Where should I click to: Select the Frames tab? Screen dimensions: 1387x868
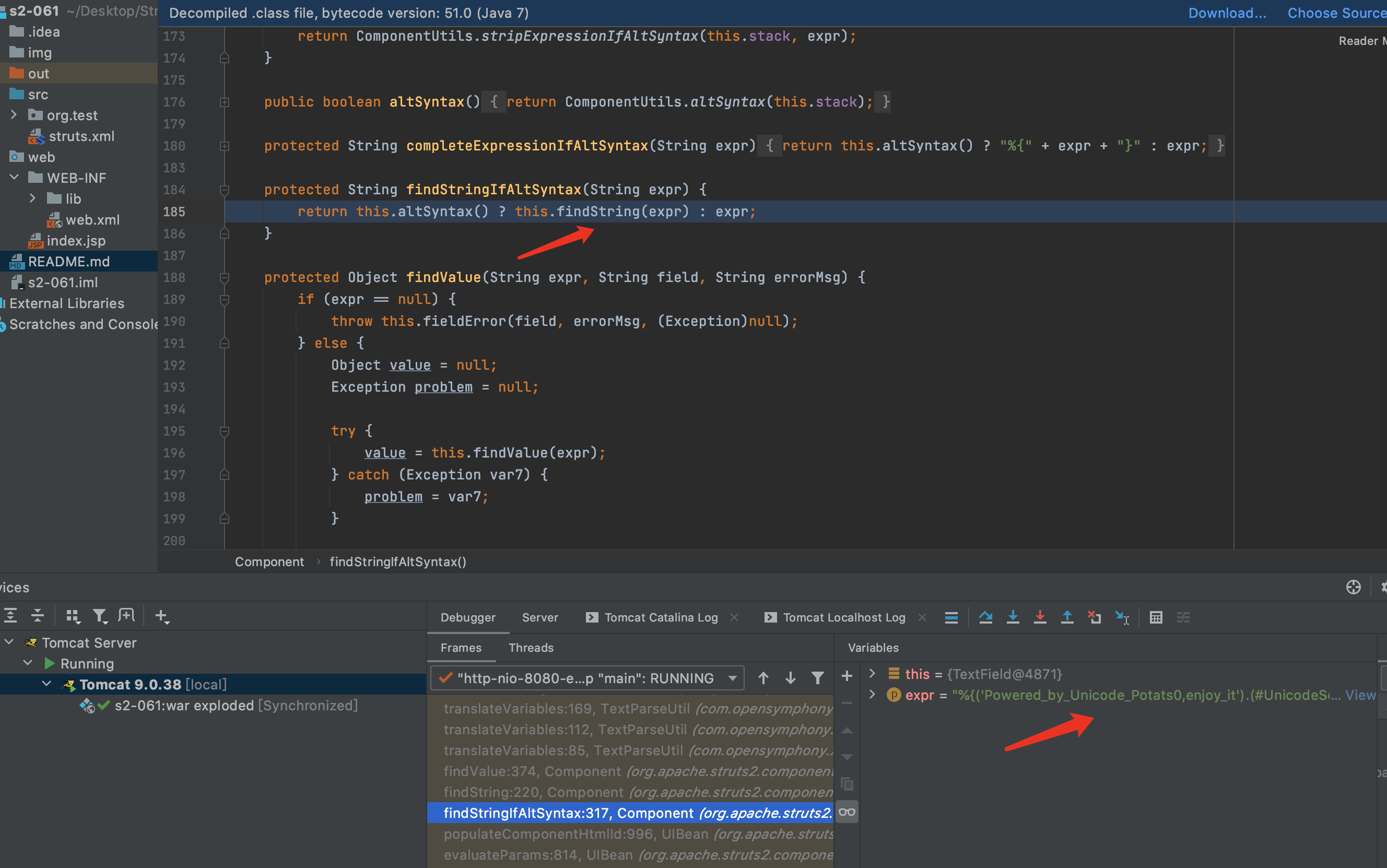pos(461,648)
